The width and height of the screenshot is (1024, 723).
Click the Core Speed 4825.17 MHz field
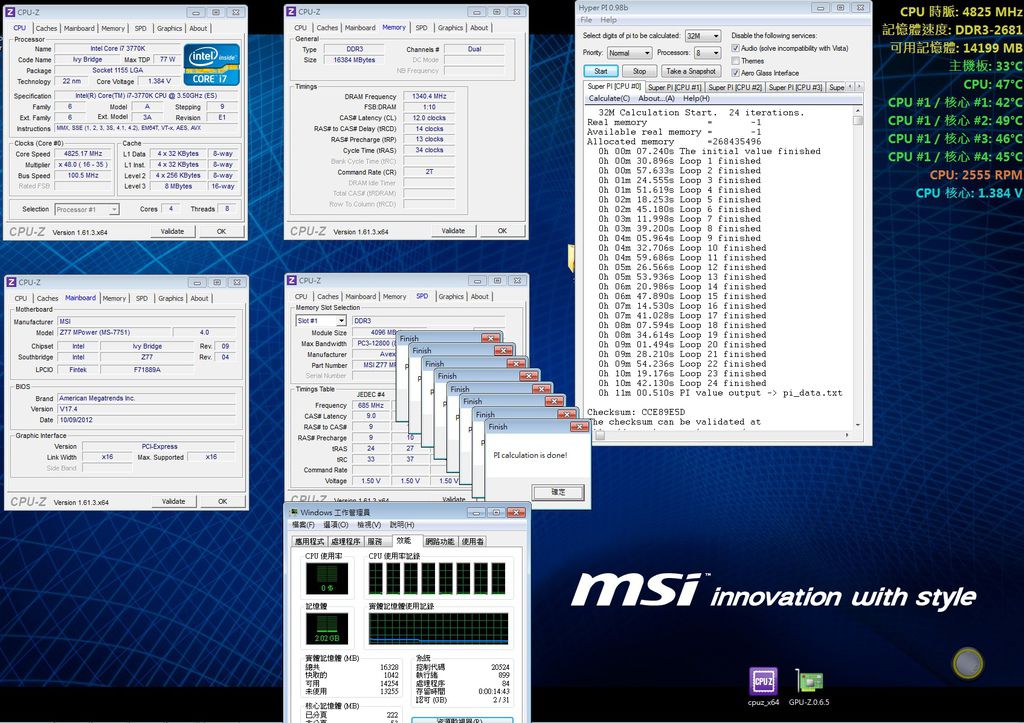(x=84, y=154)
